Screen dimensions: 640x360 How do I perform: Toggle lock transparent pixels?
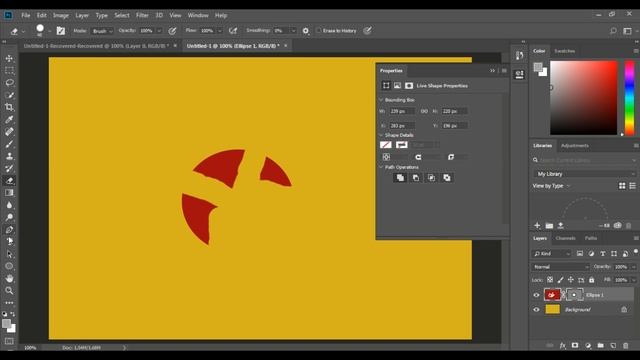coord(550,280)
